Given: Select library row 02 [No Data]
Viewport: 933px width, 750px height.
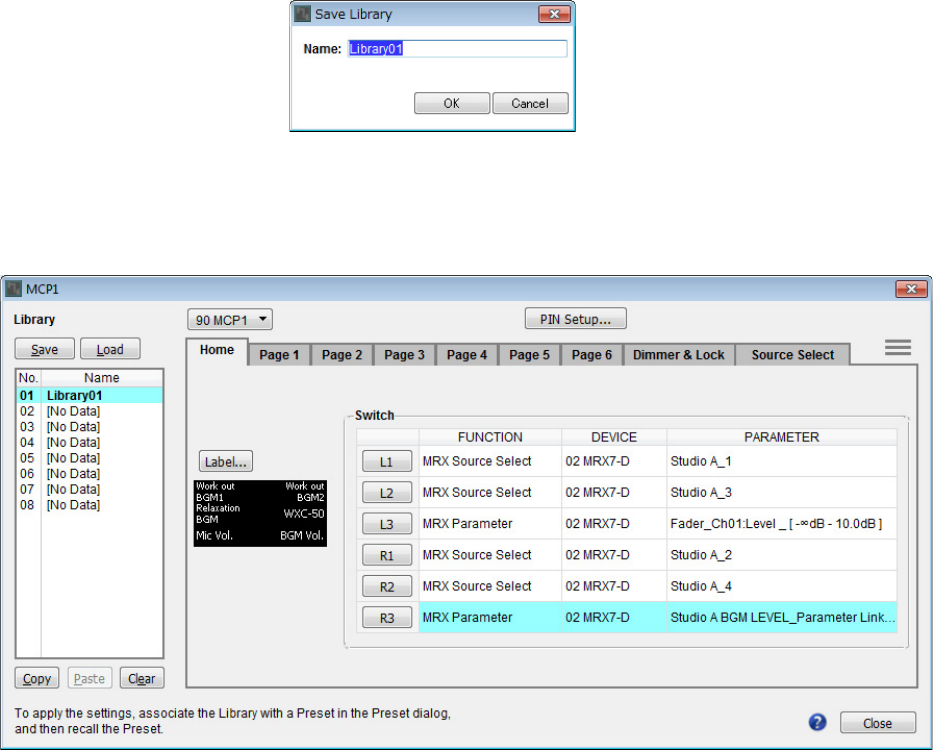Looking at the screenshot, I should [90, 411].
